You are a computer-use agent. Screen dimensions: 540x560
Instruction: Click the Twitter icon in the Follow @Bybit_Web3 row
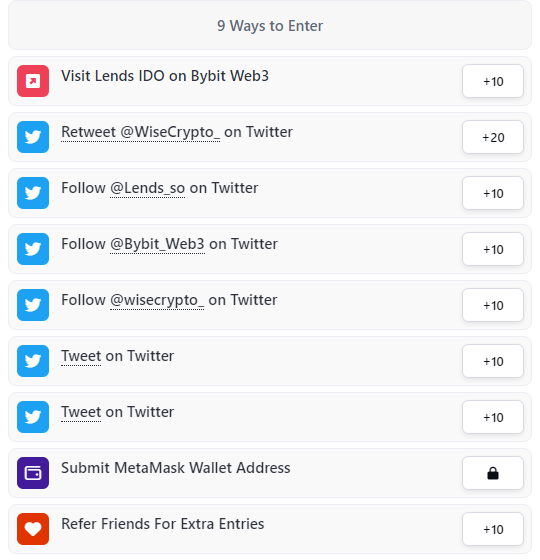(x=33, y=249)
